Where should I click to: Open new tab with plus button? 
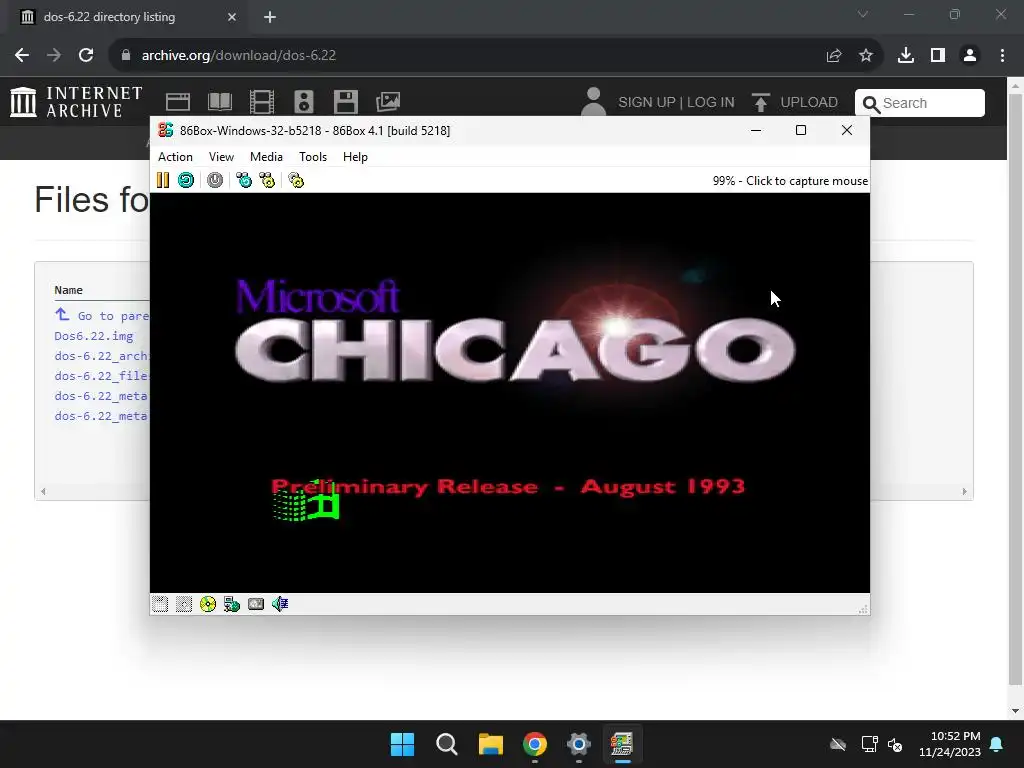pyautogui.click(x=270, y=17)
